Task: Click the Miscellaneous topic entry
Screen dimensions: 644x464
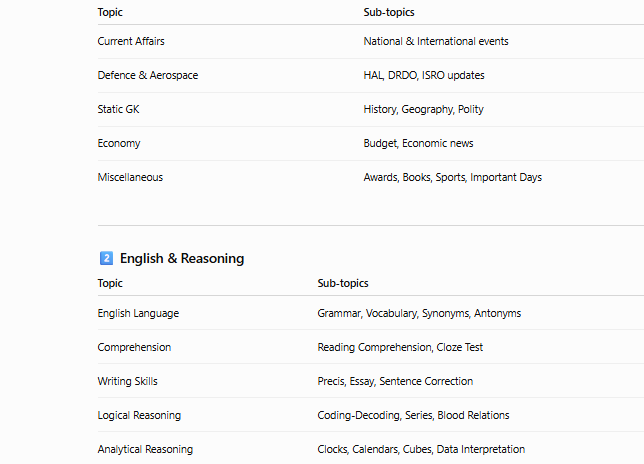Action: [130, 177]
